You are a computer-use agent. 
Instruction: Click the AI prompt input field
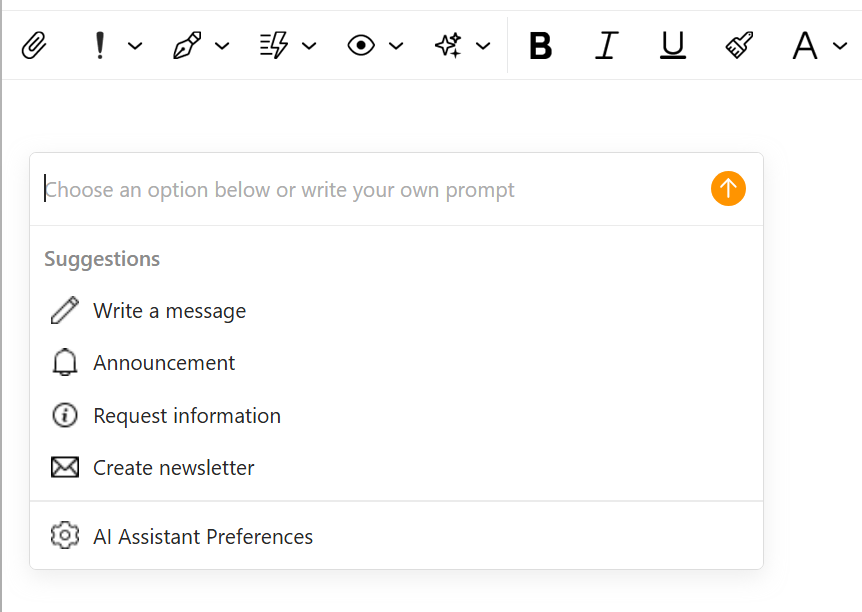(x=374, y=190)
